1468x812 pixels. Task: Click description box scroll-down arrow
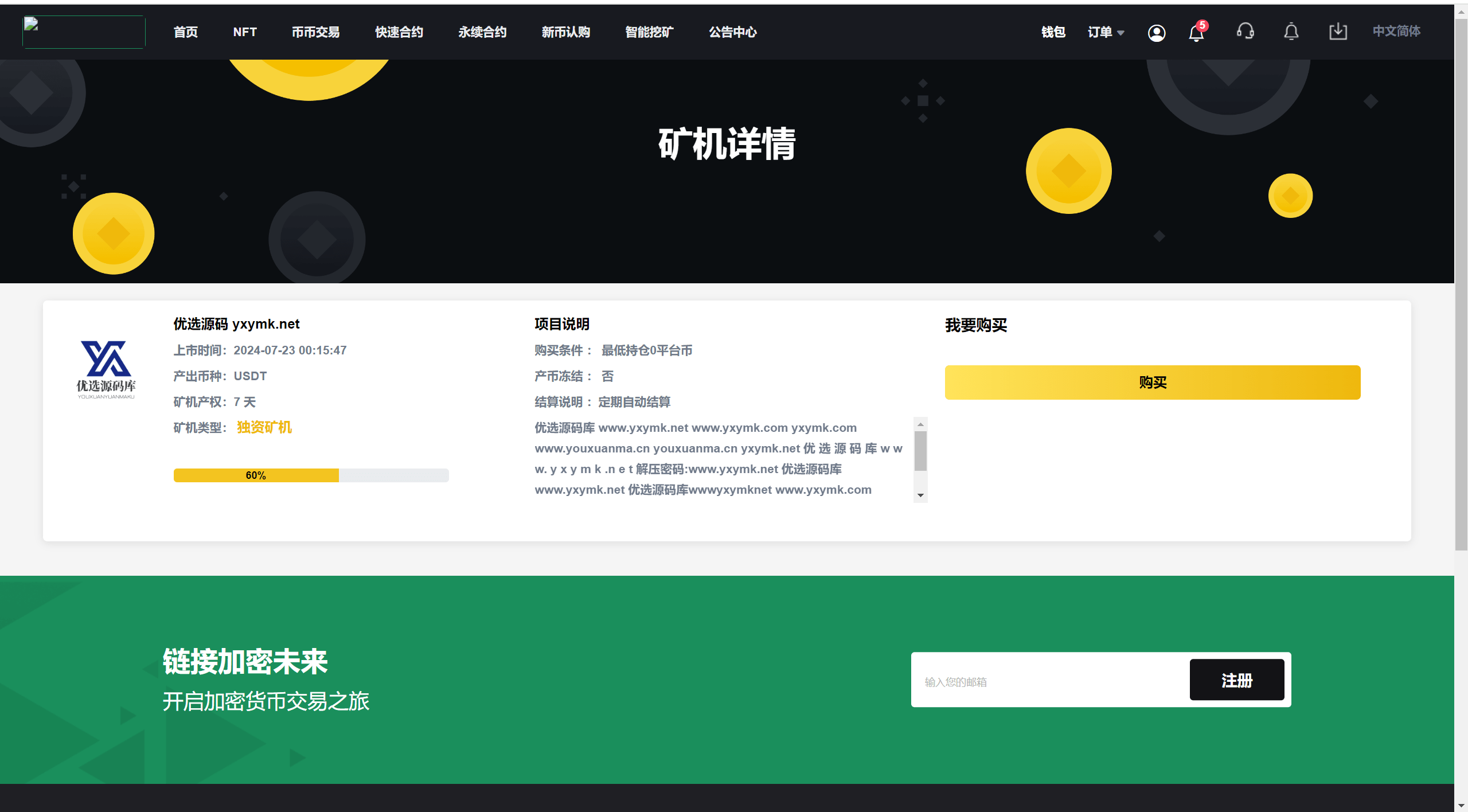tap(920, 495)
